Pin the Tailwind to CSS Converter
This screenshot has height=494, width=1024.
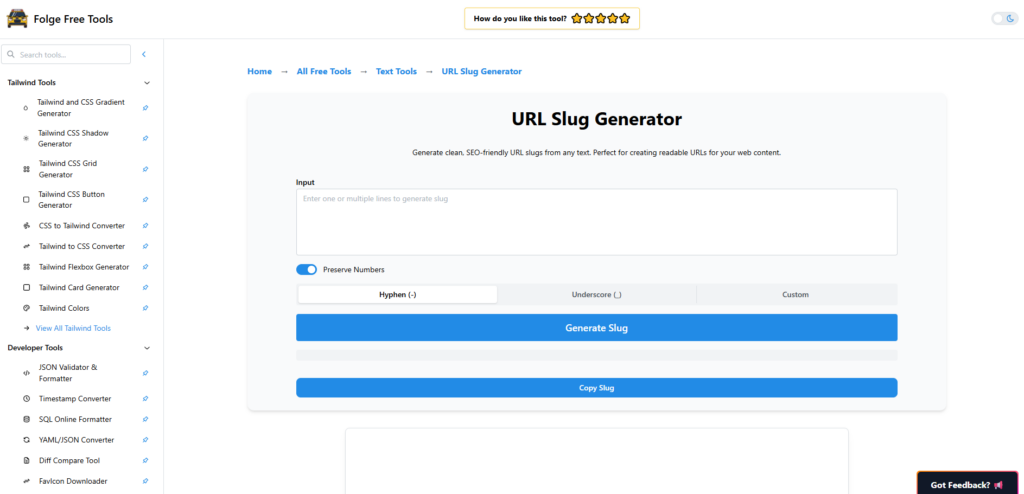click(x=146, y=246)
